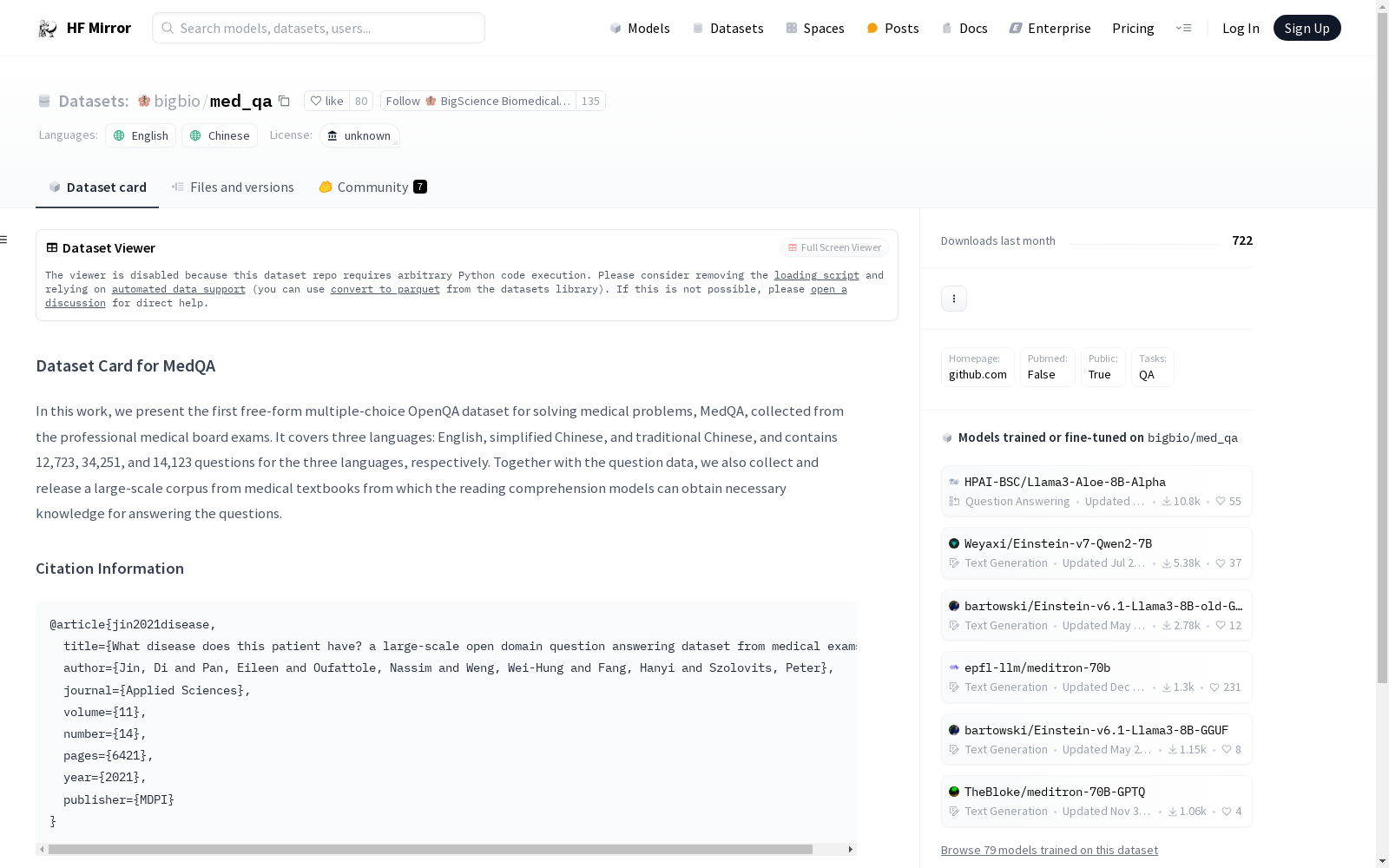This screenshot has width=1389, height=868.
Task: Go to the Pricing page
Action: tap(1133, 28)
